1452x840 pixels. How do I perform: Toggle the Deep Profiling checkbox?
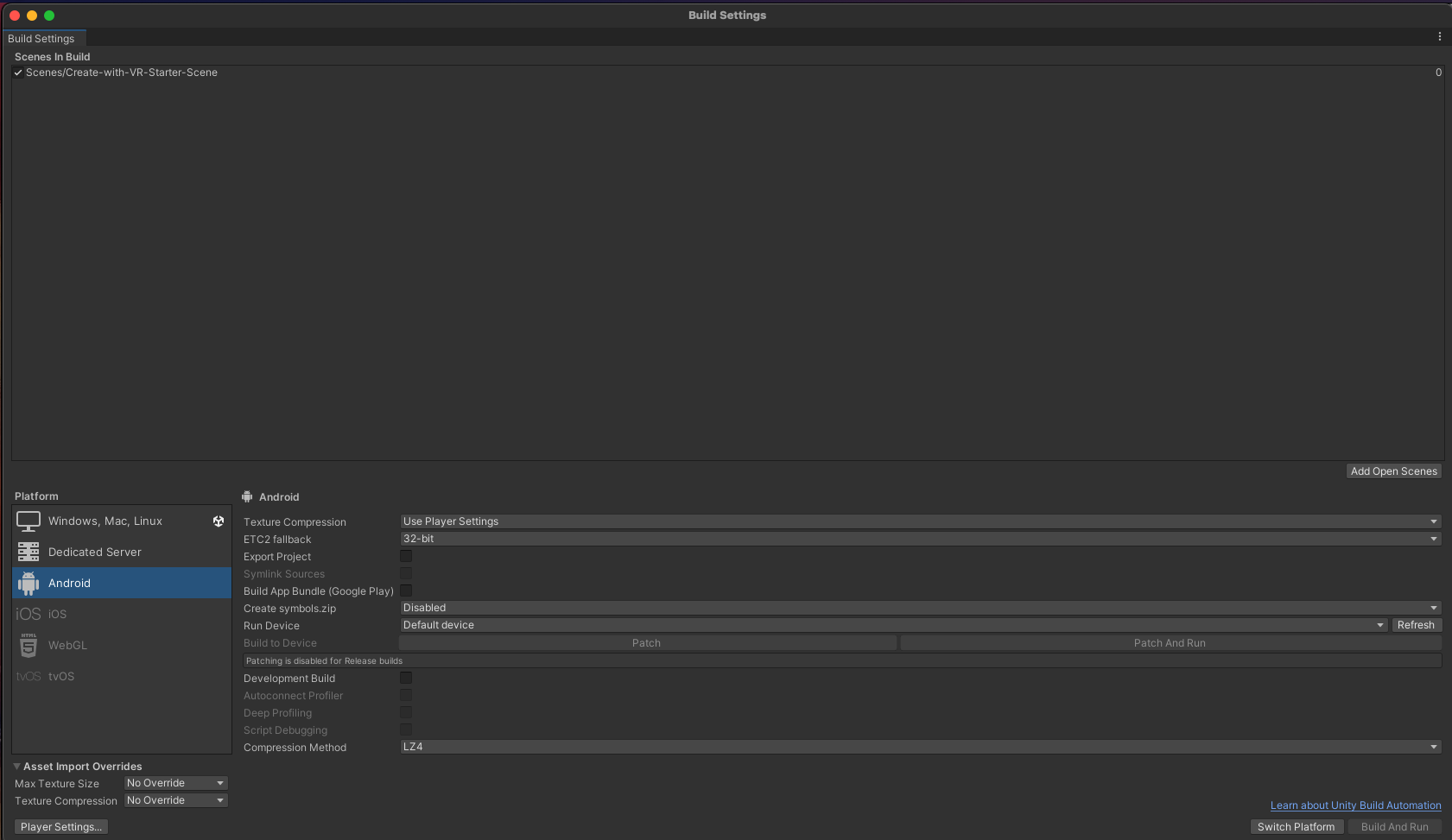pos(406,713)
